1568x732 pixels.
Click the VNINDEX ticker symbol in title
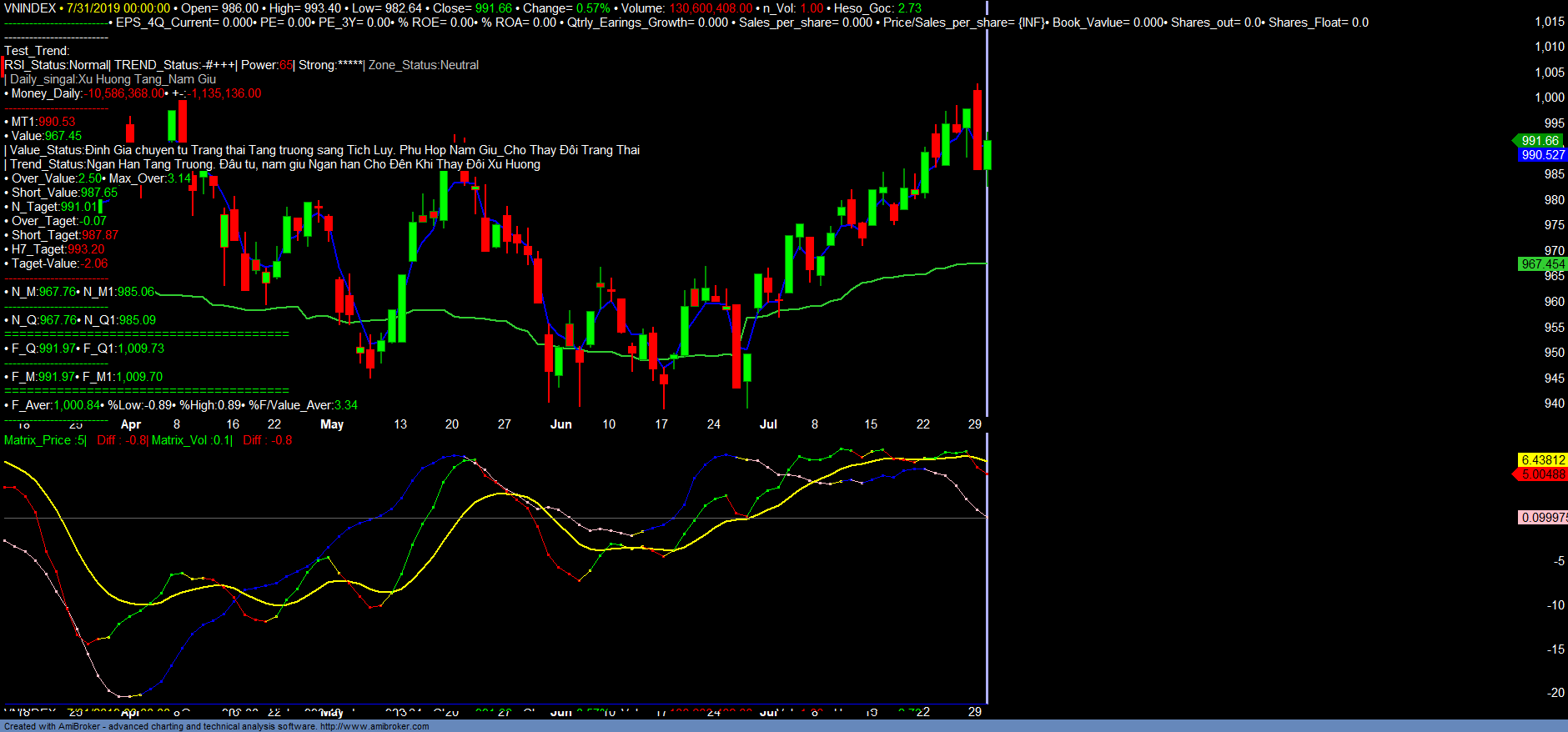click(x=30, y=8)
